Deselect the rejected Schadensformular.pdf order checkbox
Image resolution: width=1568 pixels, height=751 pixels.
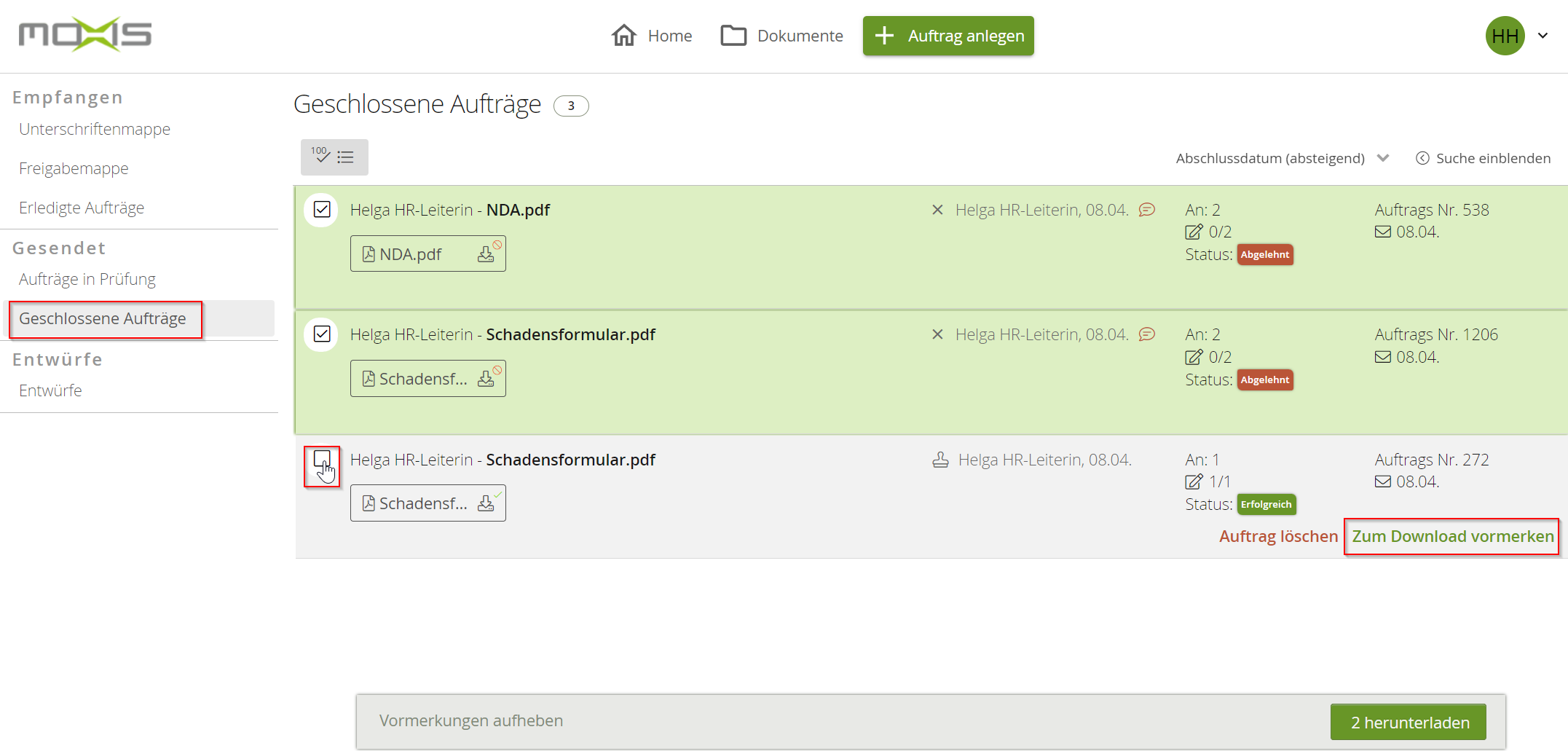tap(321, 334)
